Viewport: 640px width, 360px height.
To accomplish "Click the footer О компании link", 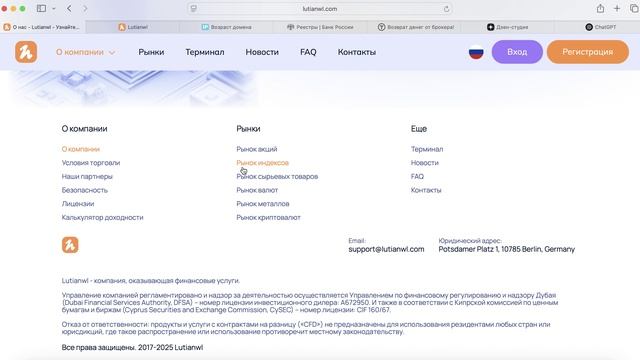I will (81, 149).
